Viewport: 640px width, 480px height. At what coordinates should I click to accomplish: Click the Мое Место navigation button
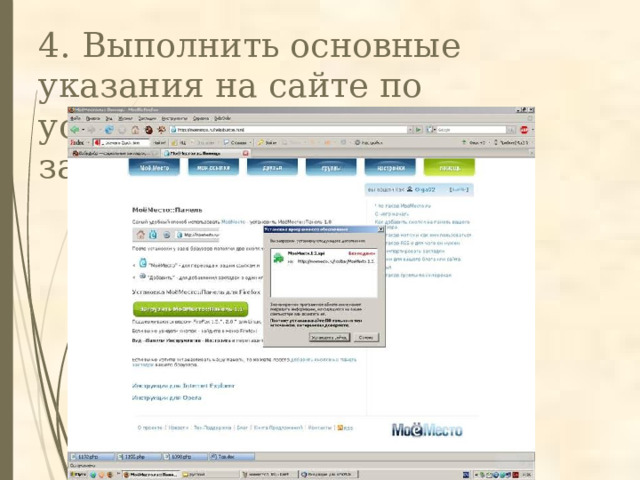(x=154, y=167)
